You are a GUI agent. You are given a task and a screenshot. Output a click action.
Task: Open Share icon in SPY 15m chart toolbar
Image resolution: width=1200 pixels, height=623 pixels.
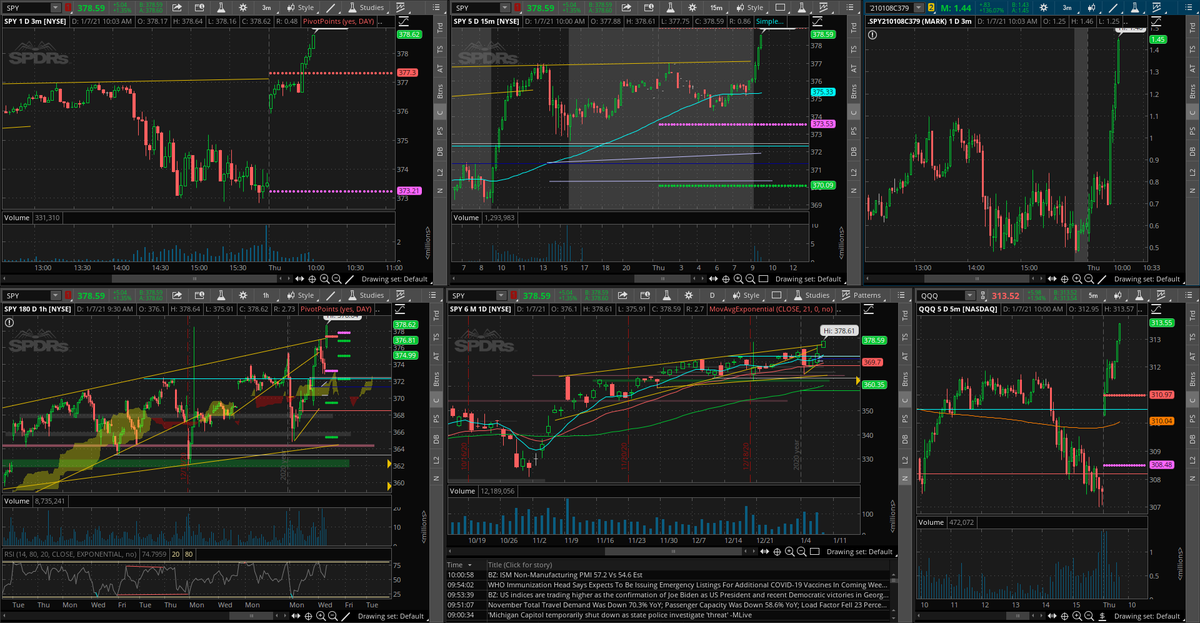point(627,7)
